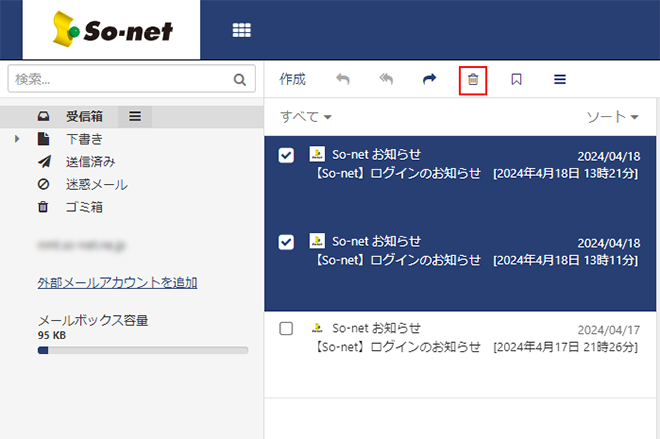Uncheck the 13時21分 login notice email
The width and height of the screenshot is (660, 439).
286,155
